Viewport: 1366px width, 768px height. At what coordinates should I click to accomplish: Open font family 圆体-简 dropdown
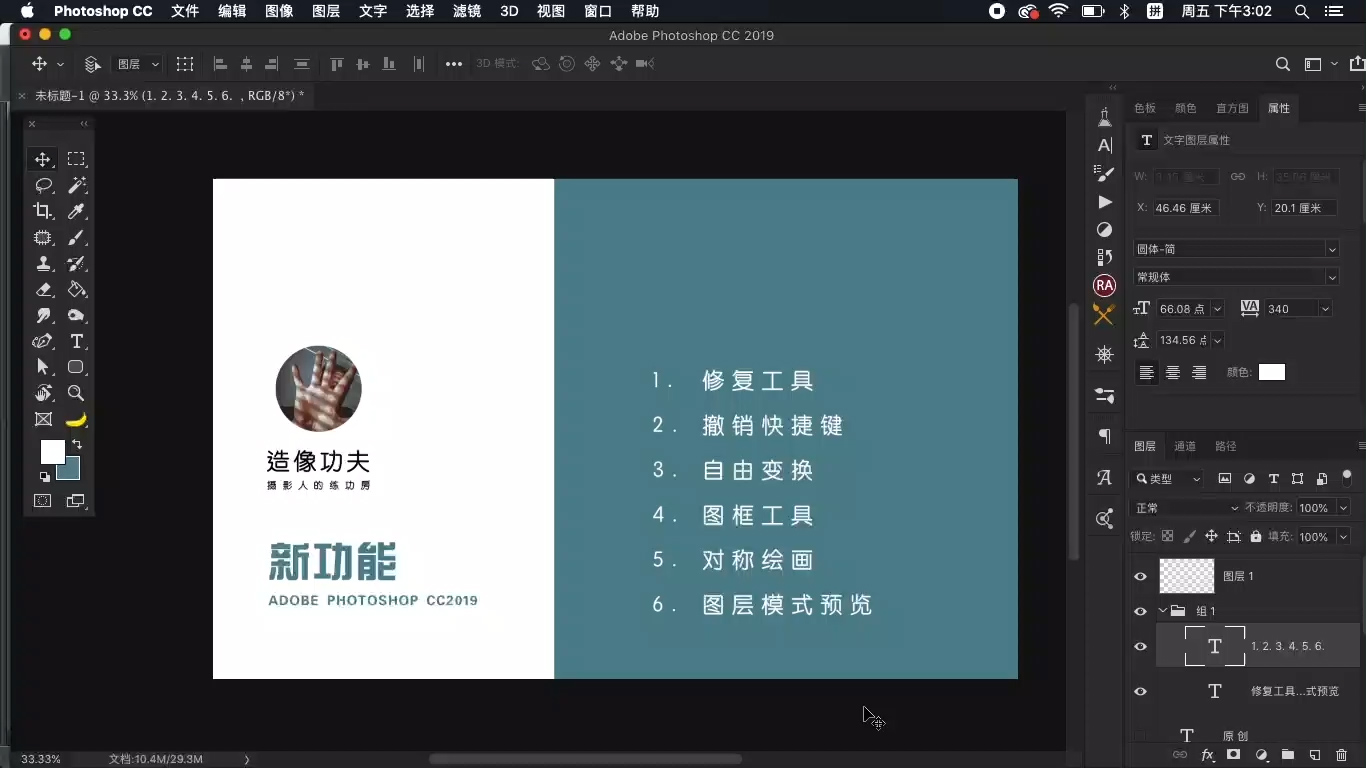point(1332,249)
